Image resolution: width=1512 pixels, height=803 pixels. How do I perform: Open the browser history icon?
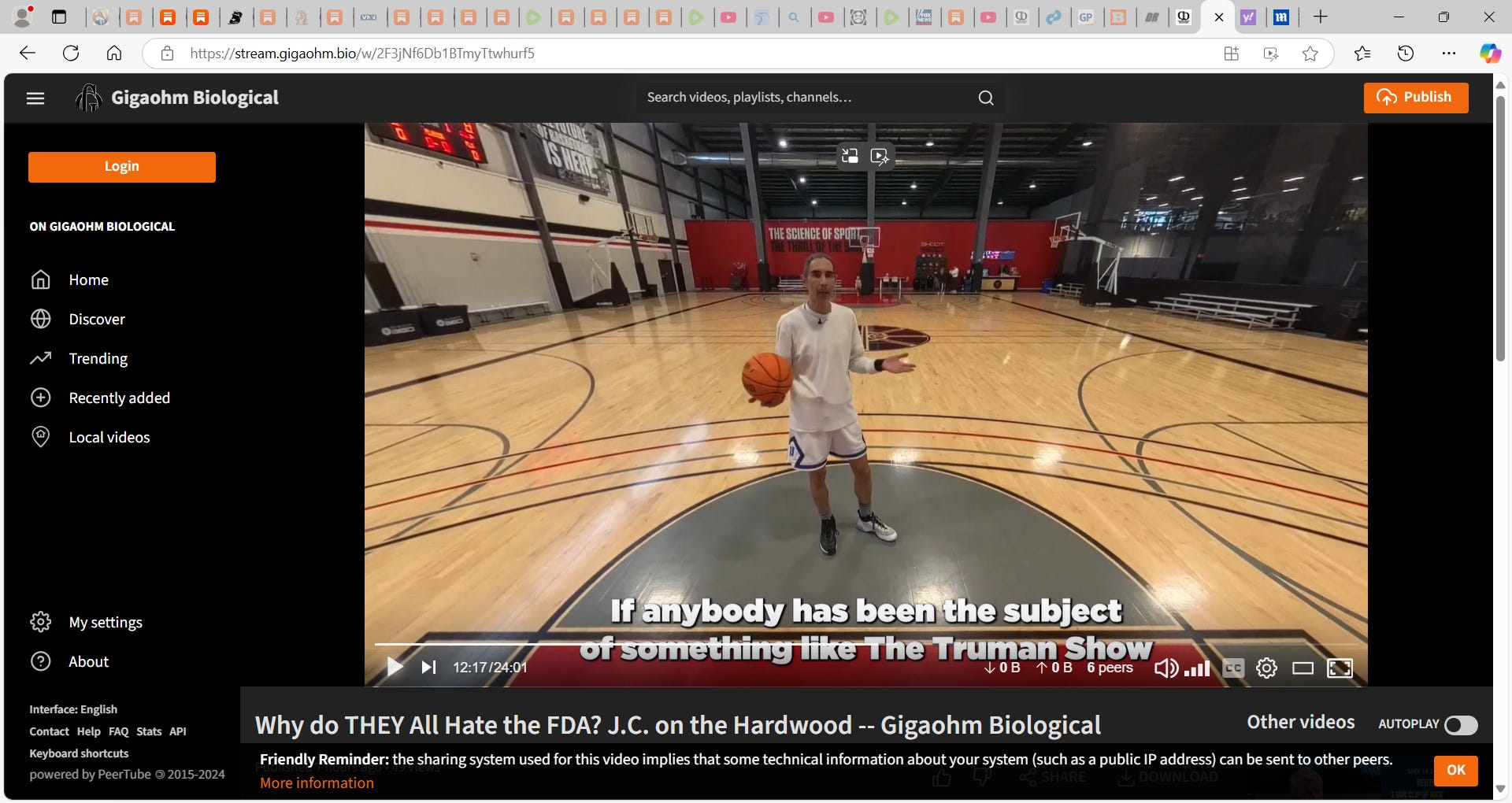1406,54
